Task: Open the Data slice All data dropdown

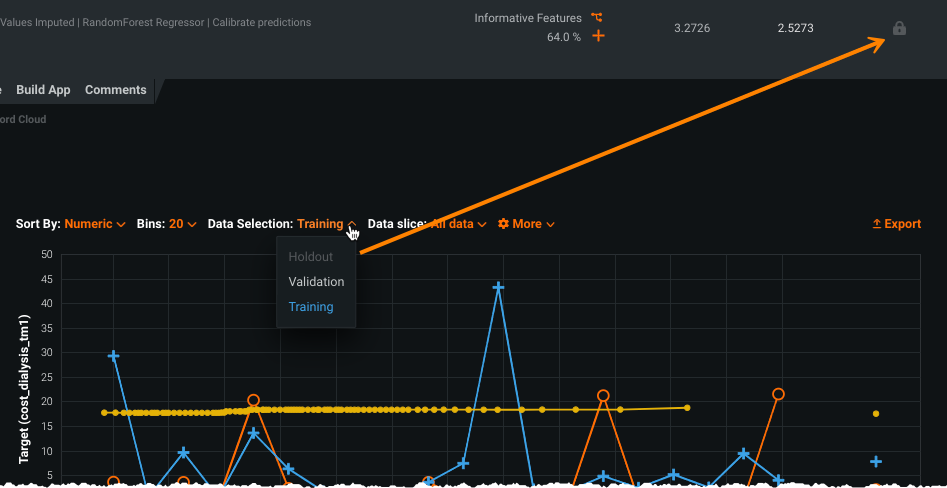Action: click(458, 224)
